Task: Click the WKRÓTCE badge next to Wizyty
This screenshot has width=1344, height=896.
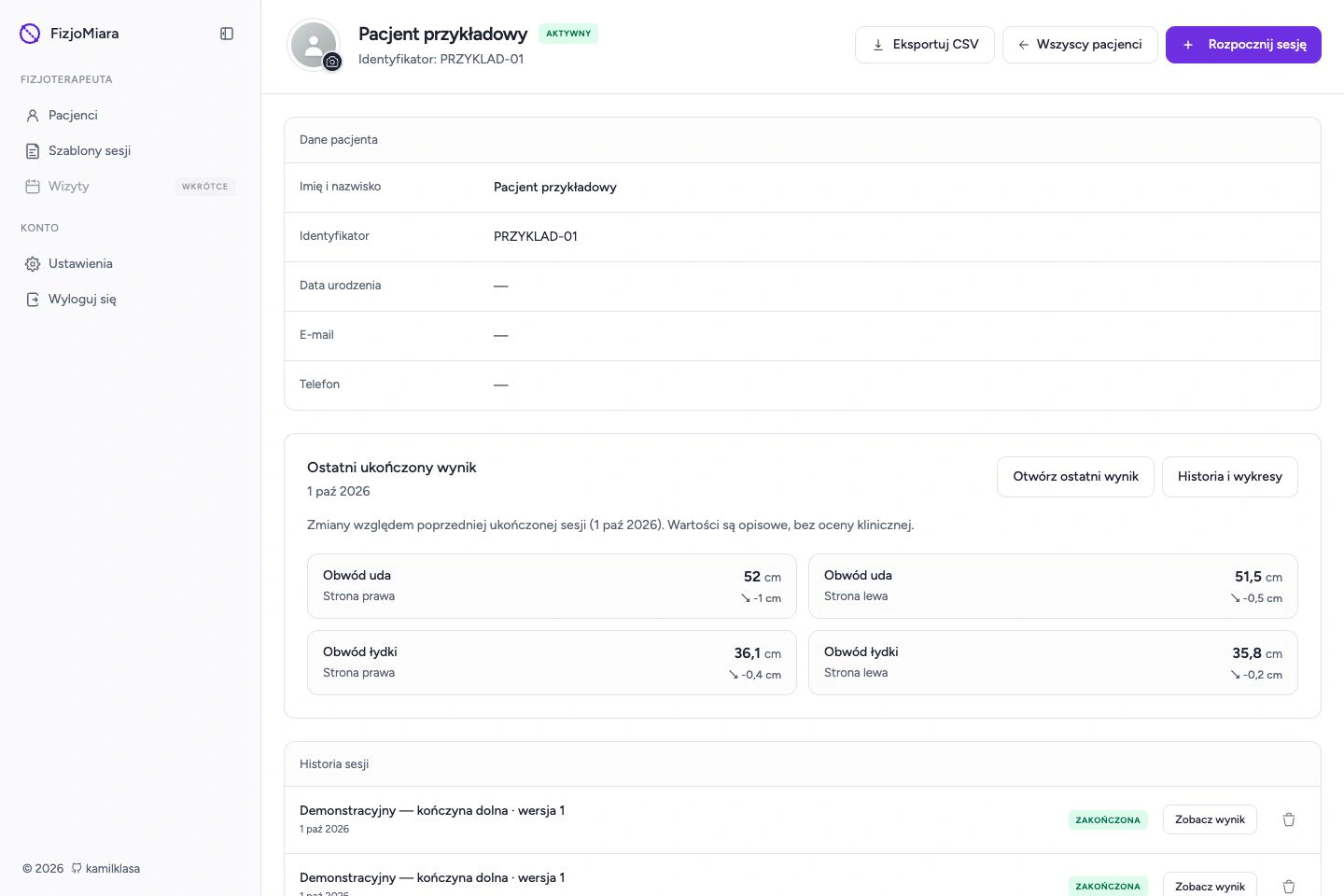Action: 204,187
